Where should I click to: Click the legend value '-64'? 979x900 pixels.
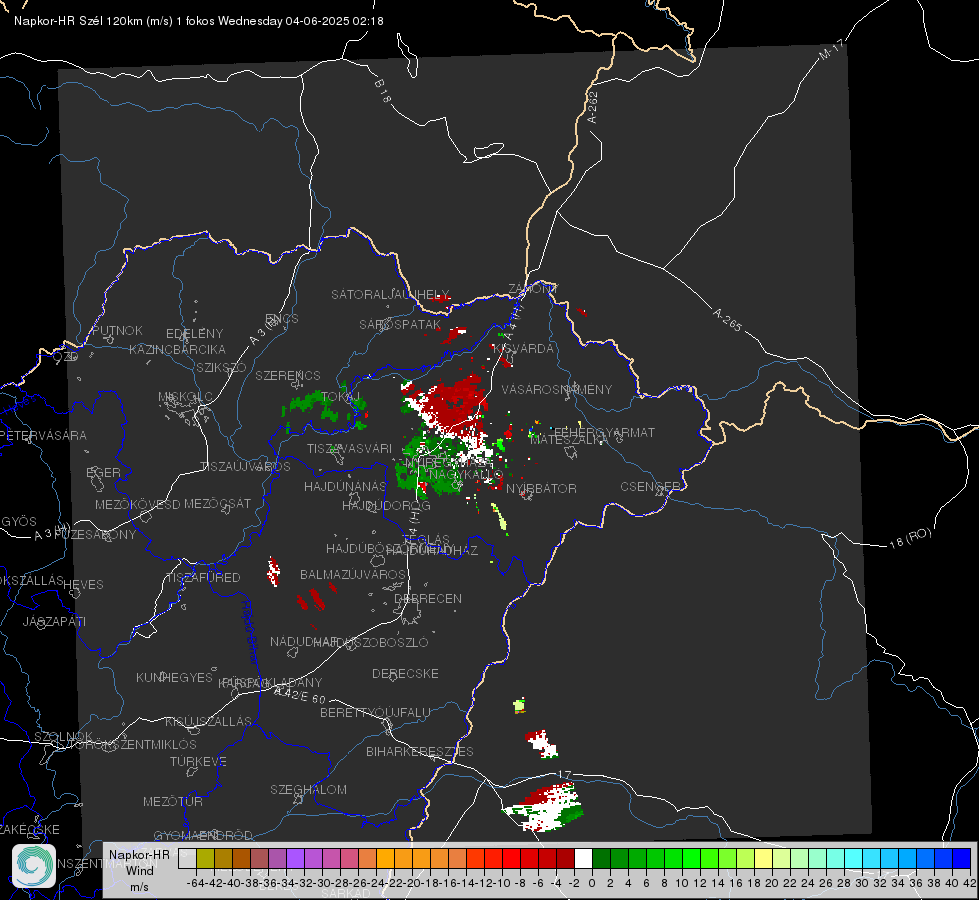195,883
